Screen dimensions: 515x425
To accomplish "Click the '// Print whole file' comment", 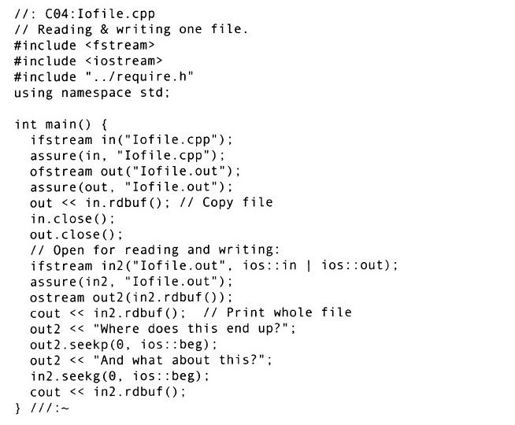I will (x=277, y=312).
